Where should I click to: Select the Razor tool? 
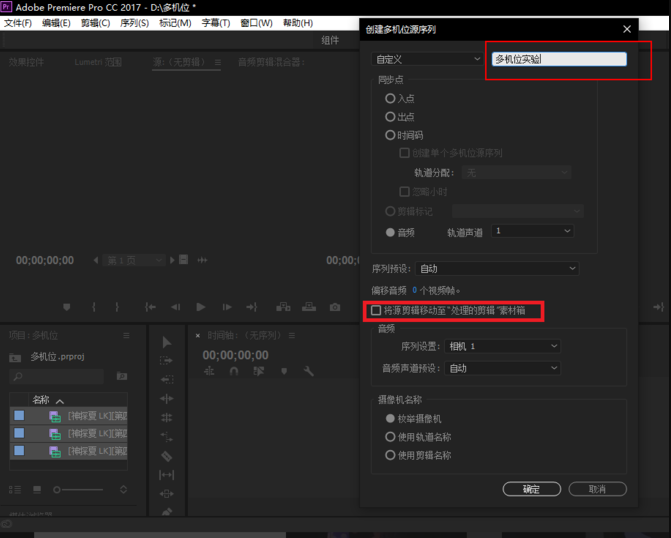166,456
